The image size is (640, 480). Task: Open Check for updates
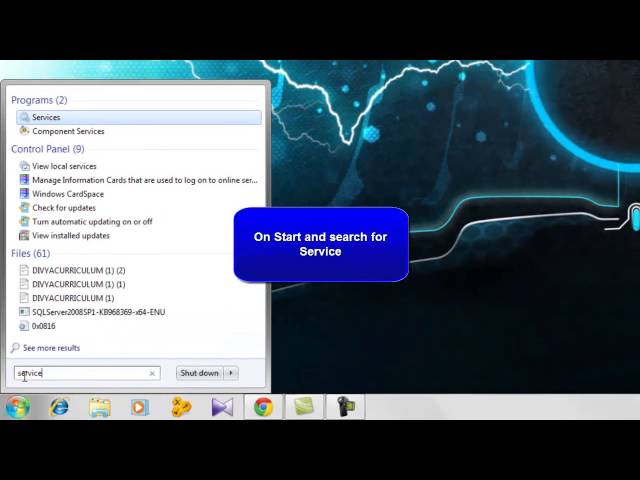tap(64, 208)
